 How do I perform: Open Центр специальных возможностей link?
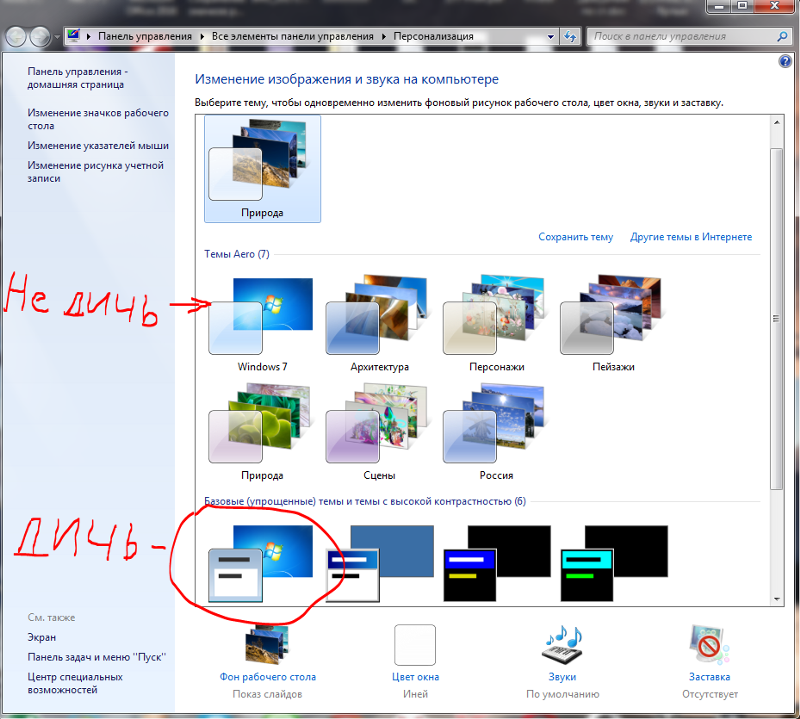(75, 683)
